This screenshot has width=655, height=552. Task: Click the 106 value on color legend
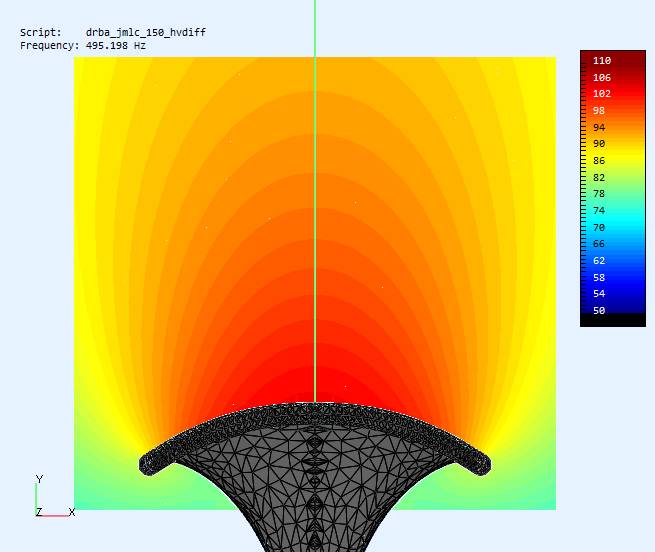[602, 77]
